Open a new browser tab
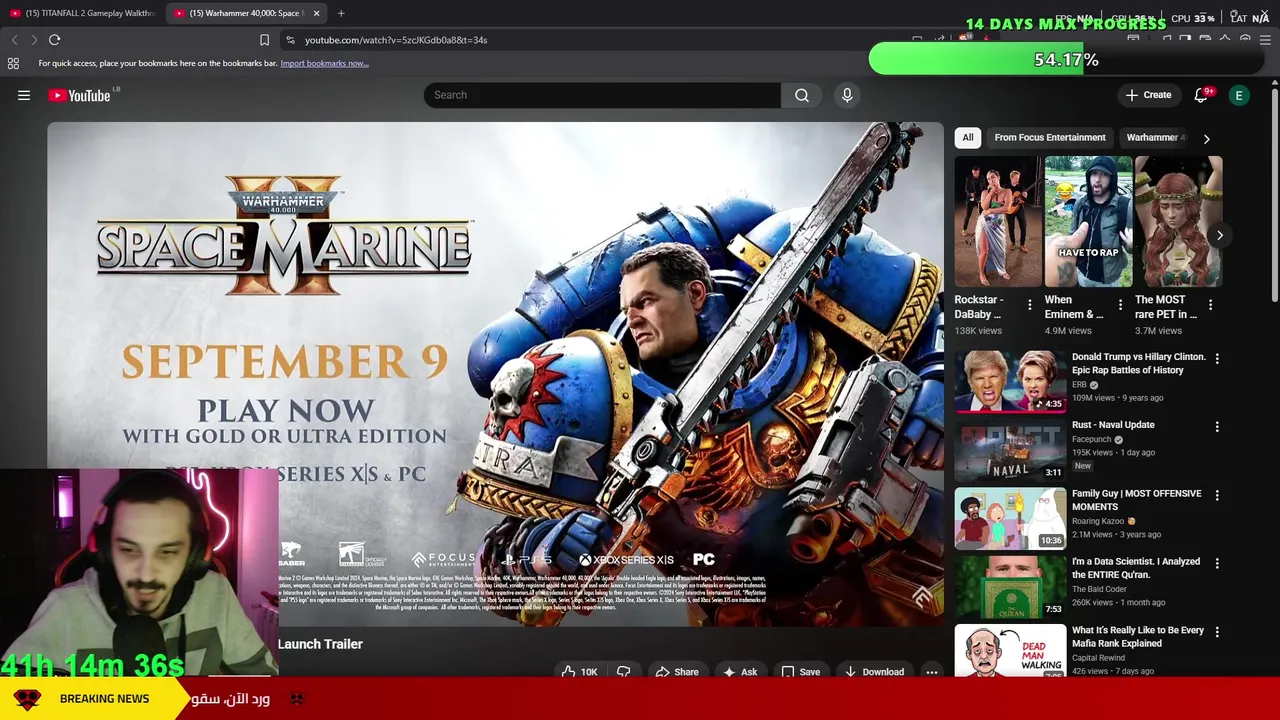Screen dimensions: 1280x720 coord(341,13)
